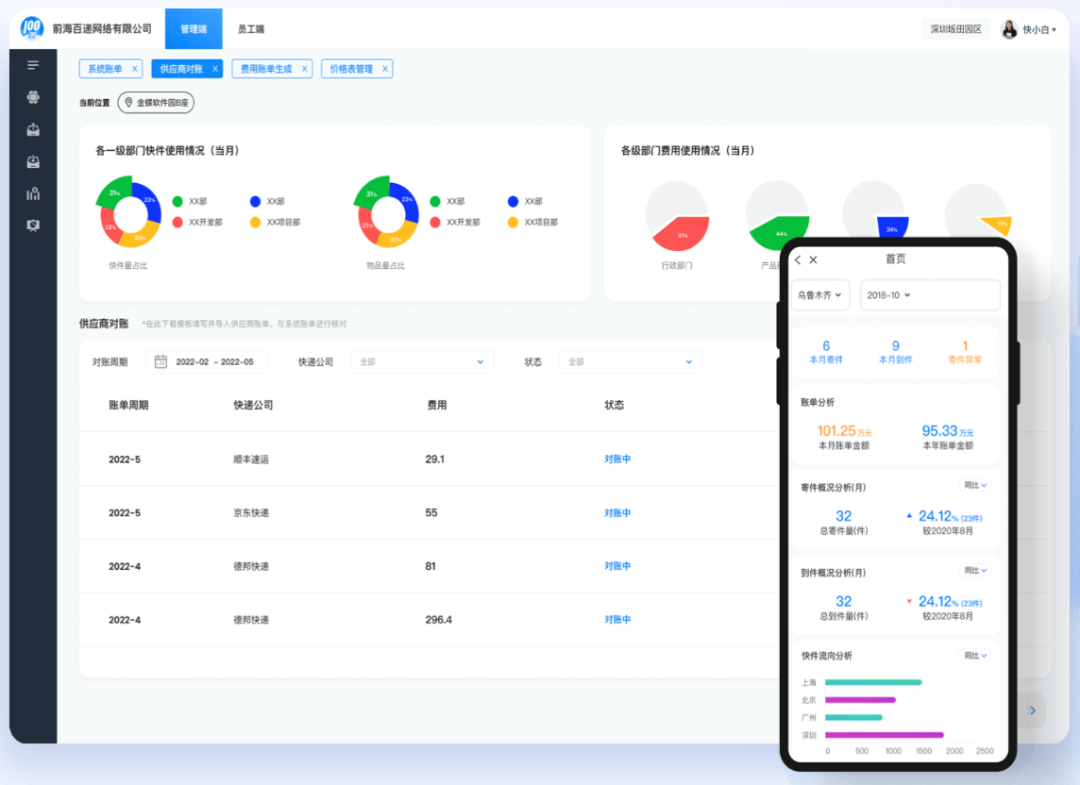
Task: Expand 同比 dropdown in 到件概况分析 section
Action: [x=975, y=571]
